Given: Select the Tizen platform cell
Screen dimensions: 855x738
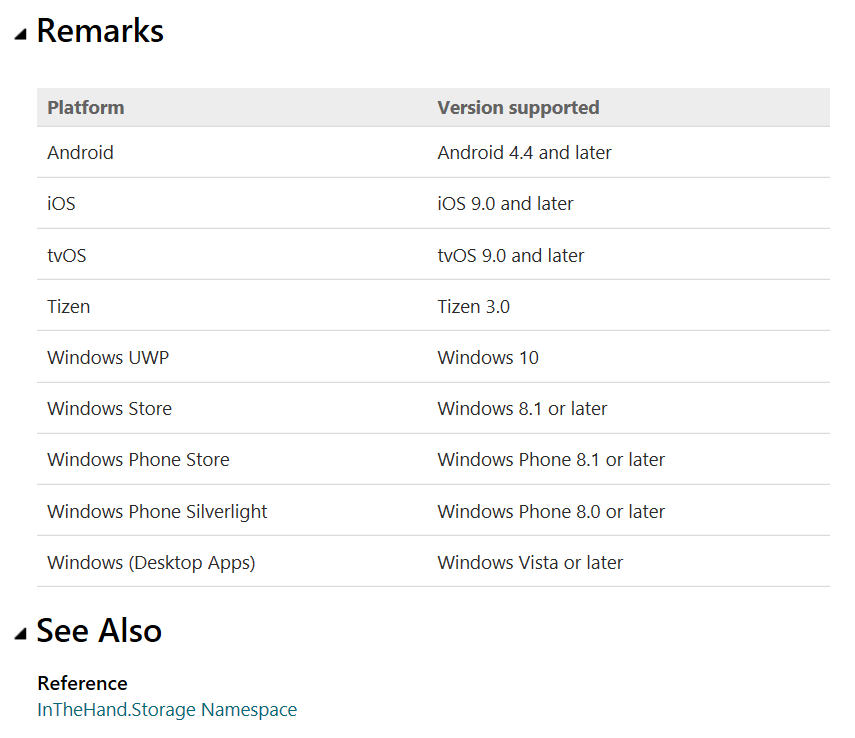Looking at the screenshot, I should tap(68, 307).
